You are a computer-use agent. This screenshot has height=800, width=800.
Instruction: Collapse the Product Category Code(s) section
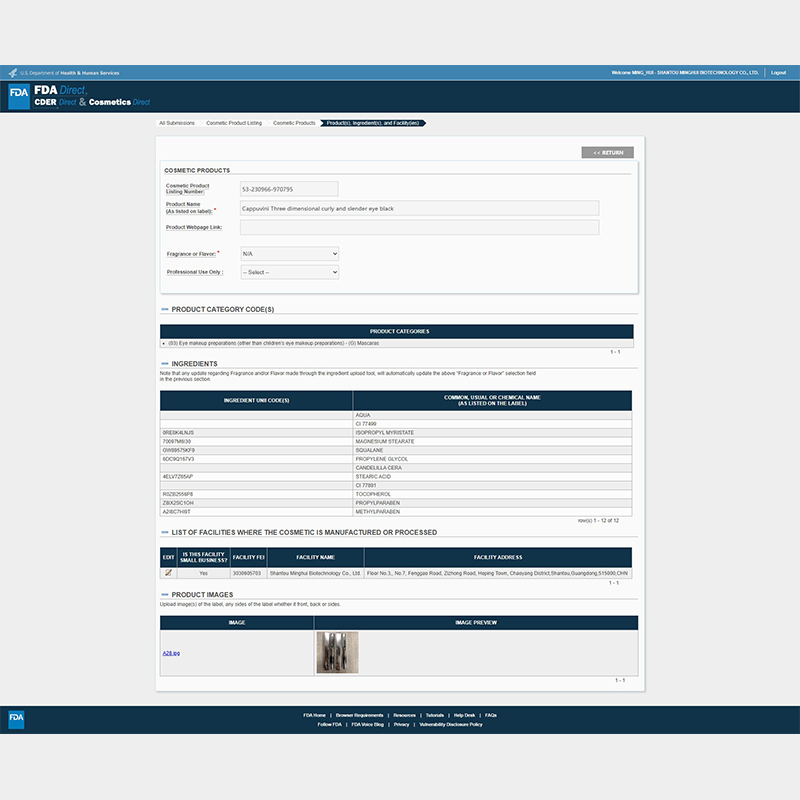165,310
